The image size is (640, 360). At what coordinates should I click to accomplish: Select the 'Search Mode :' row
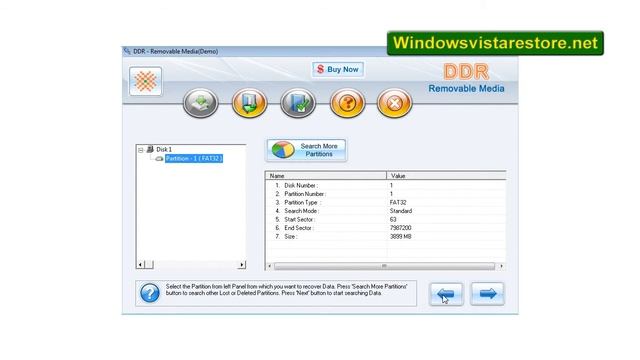pos(385,211)
